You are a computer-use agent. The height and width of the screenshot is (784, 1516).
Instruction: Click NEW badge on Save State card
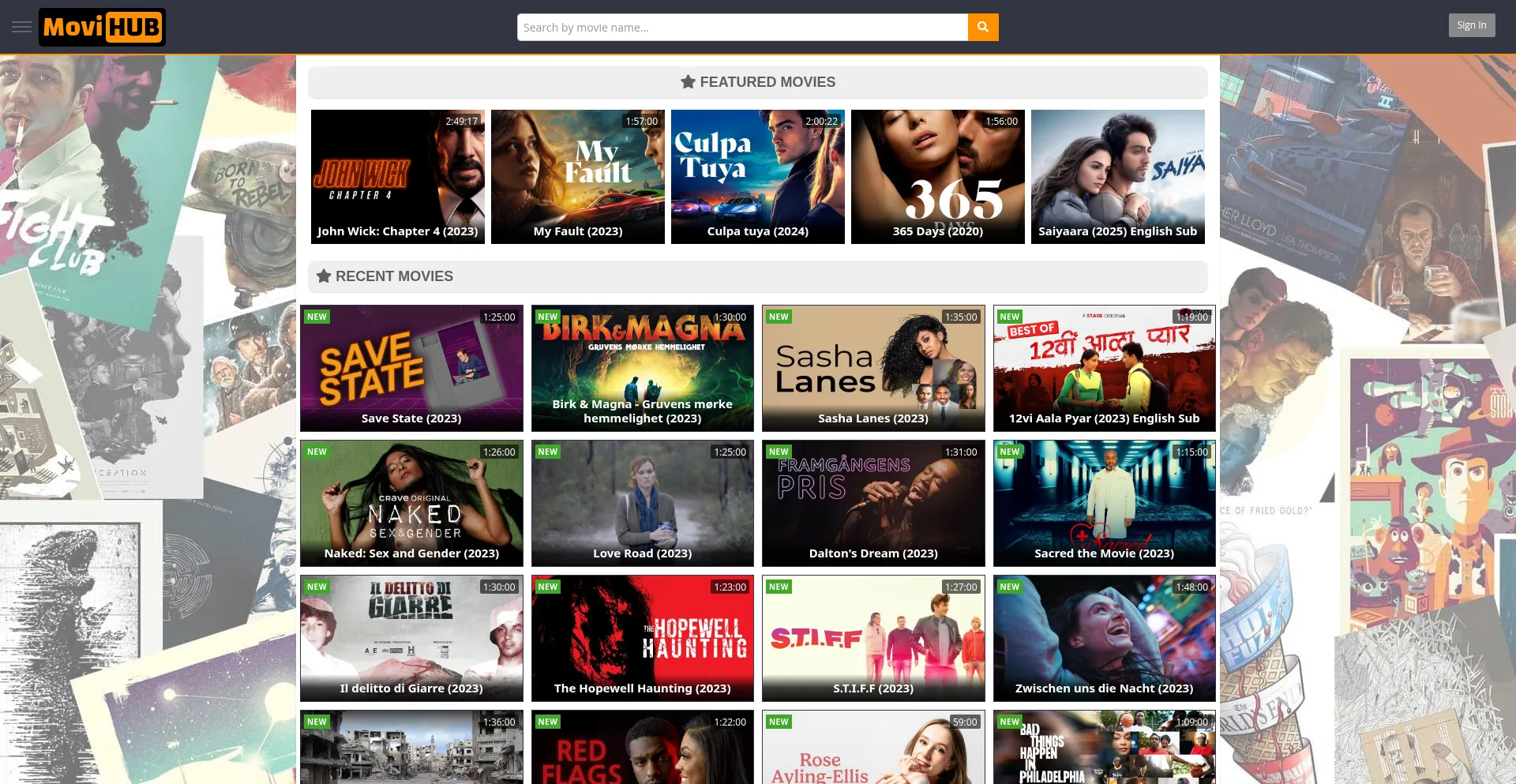coord(317,317)
